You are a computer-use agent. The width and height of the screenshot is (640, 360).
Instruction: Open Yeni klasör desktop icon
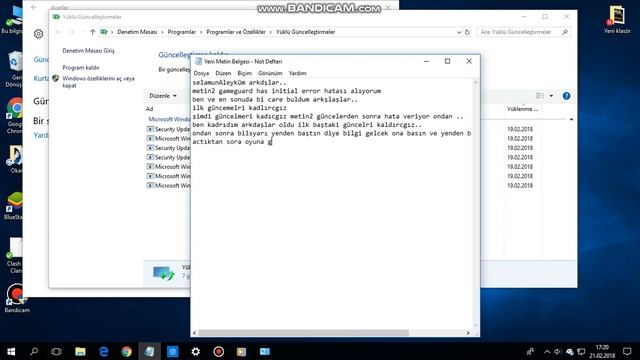[617, 19]
